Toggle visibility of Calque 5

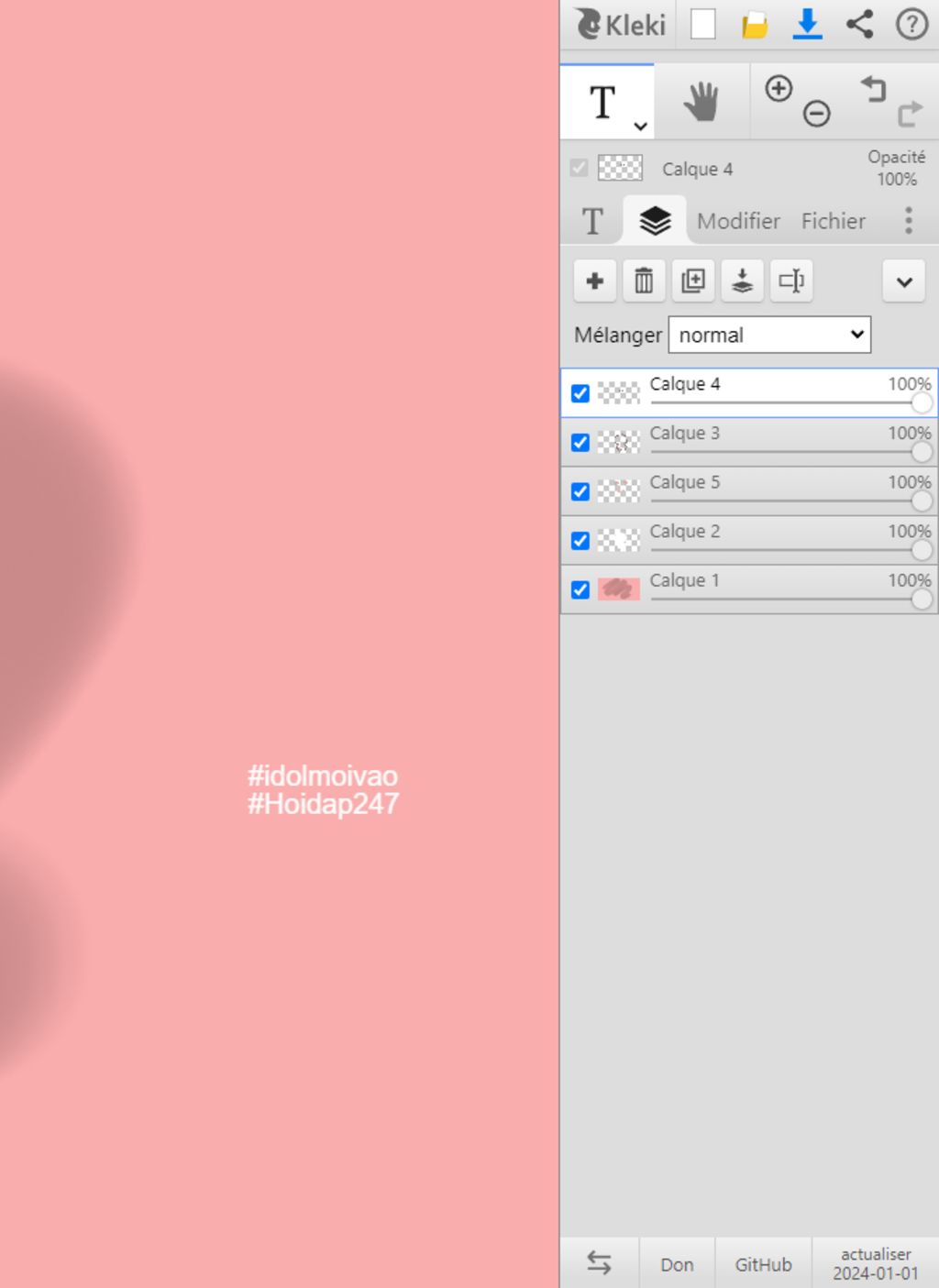580,491
